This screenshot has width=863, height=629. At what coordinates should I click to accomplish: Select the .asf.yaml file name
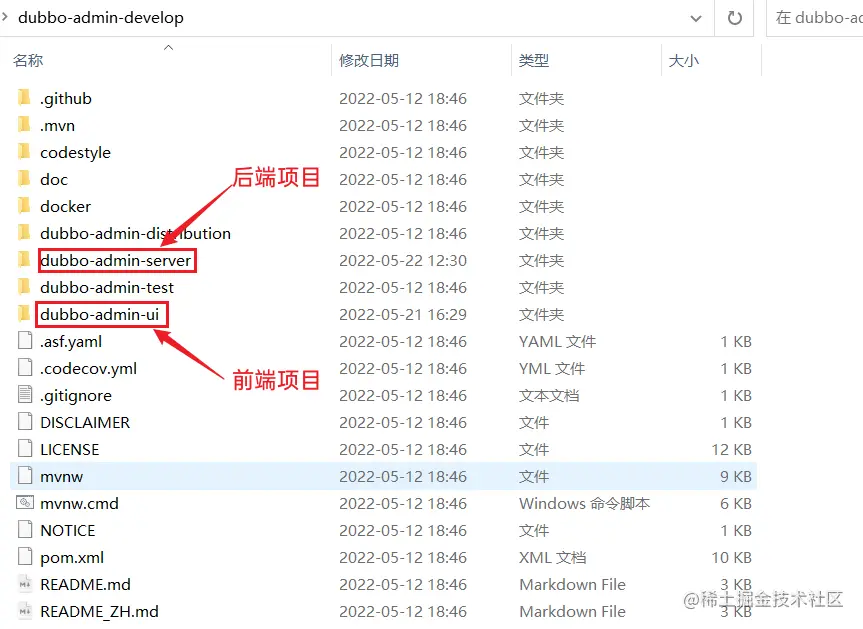pos(71,342)
